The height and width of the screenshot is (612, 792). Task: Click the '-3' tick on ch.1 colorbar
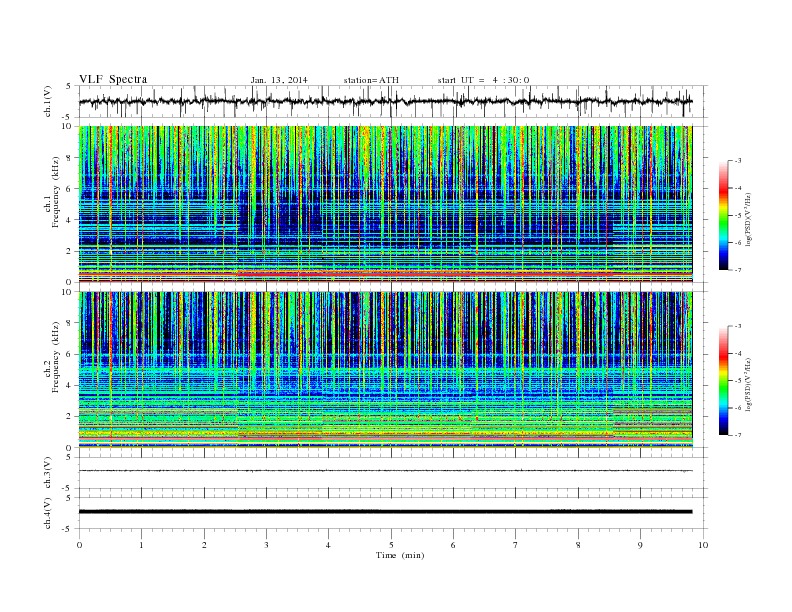(x=737, y=161)
